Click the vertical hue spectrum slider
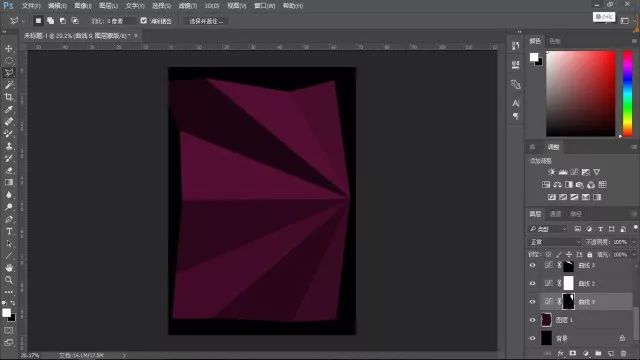This screenshot has height=360, width=640. pos(627,93)
